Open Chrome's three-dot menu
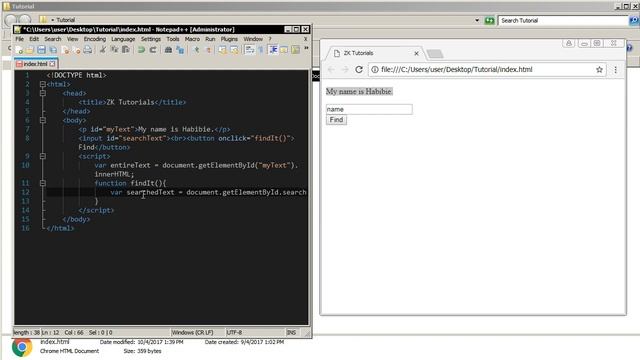 [x=616, y=70]
